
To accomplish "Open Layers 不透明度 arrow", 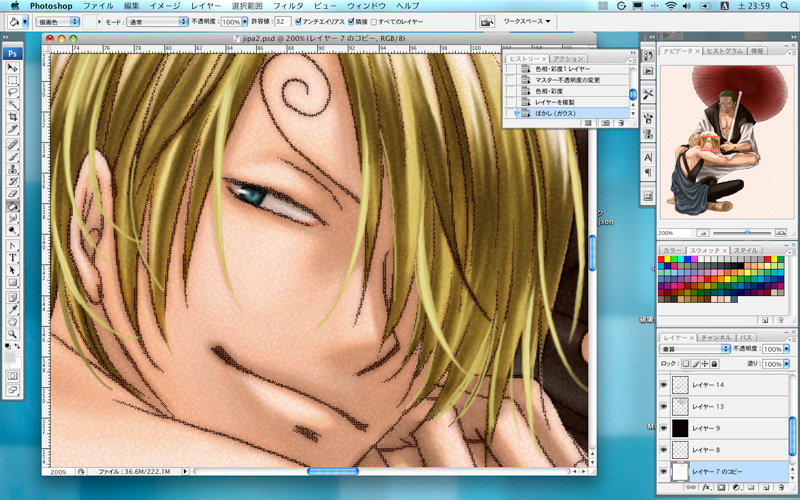I will click(786, 349).
